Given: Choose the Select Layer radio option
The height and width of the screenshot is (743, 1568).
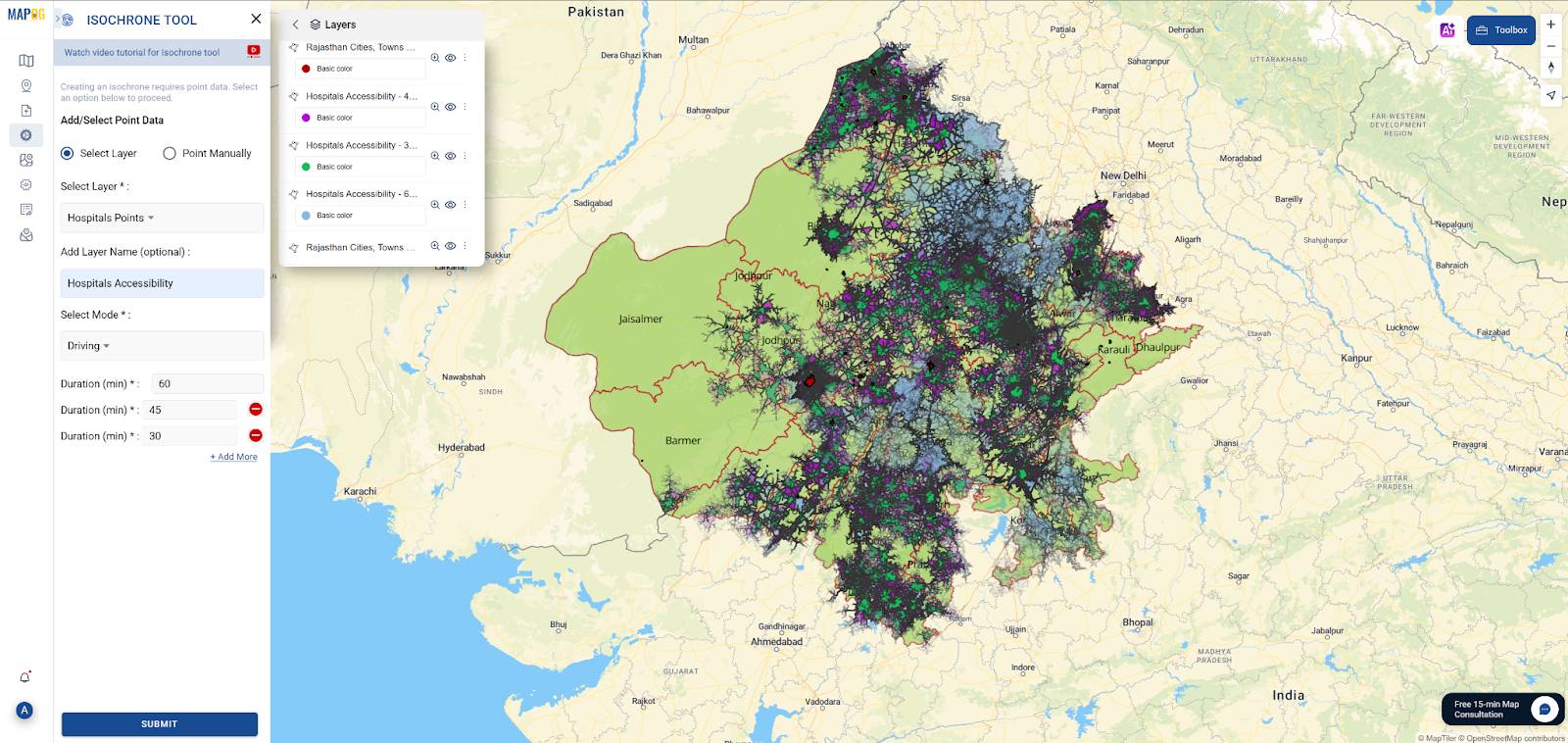Looking at the screenshot, I should (67, 153).
